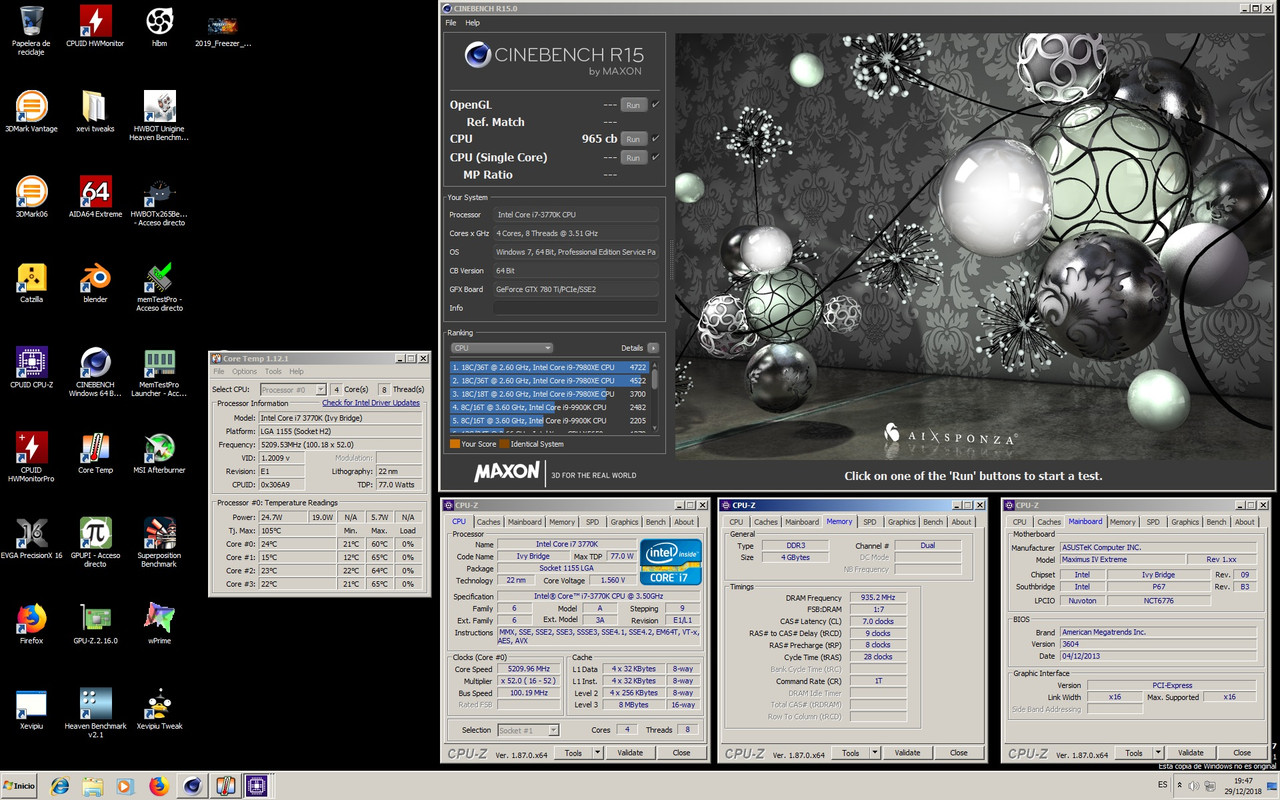Expand Tools dropdown arrow in CPU-Z Mainboard window
Screen dimensions: 1280x800
point(1158,752)
